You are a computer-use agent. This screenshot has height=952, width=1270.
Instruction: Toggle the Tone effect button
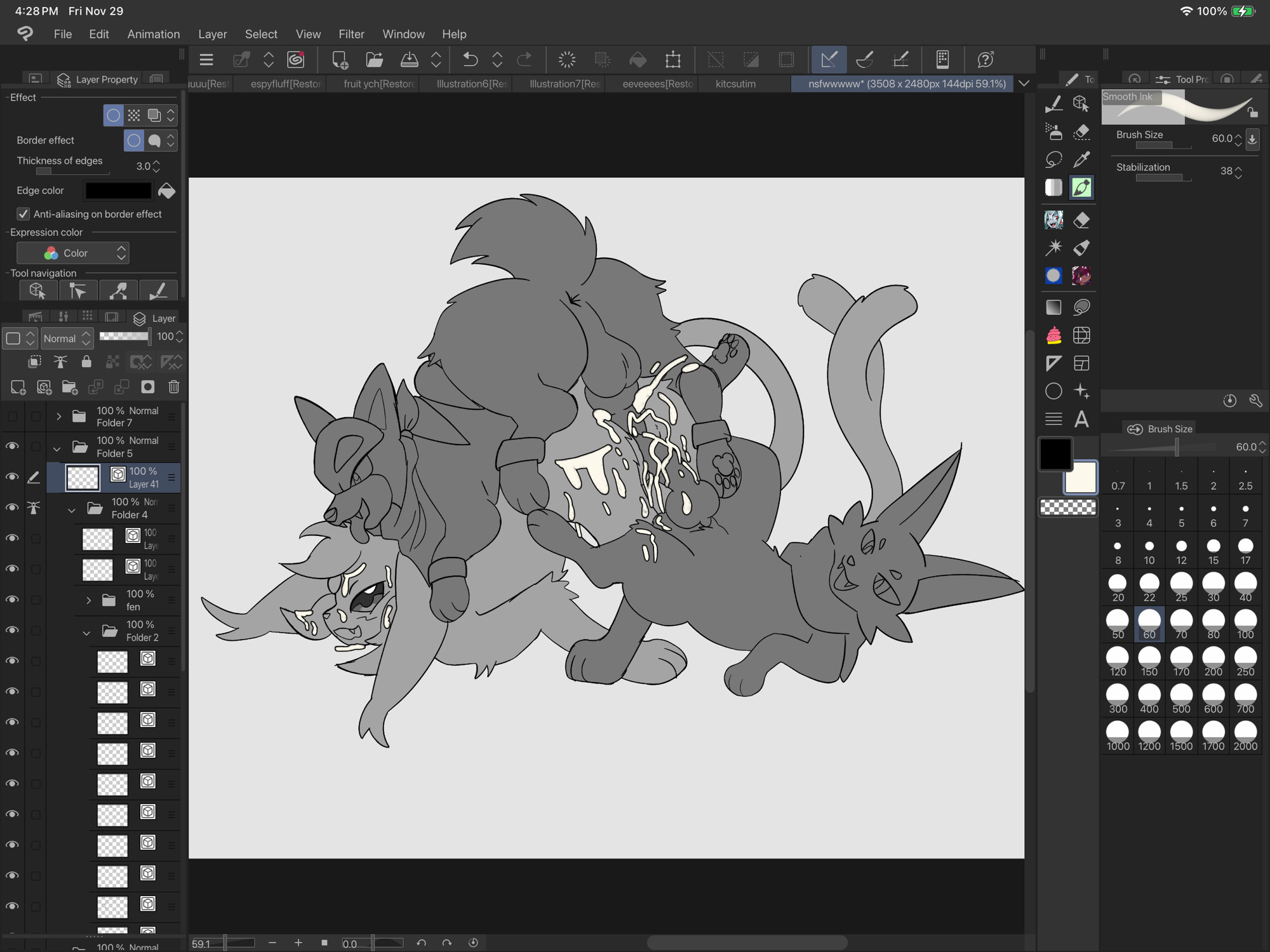click(133, 115)
